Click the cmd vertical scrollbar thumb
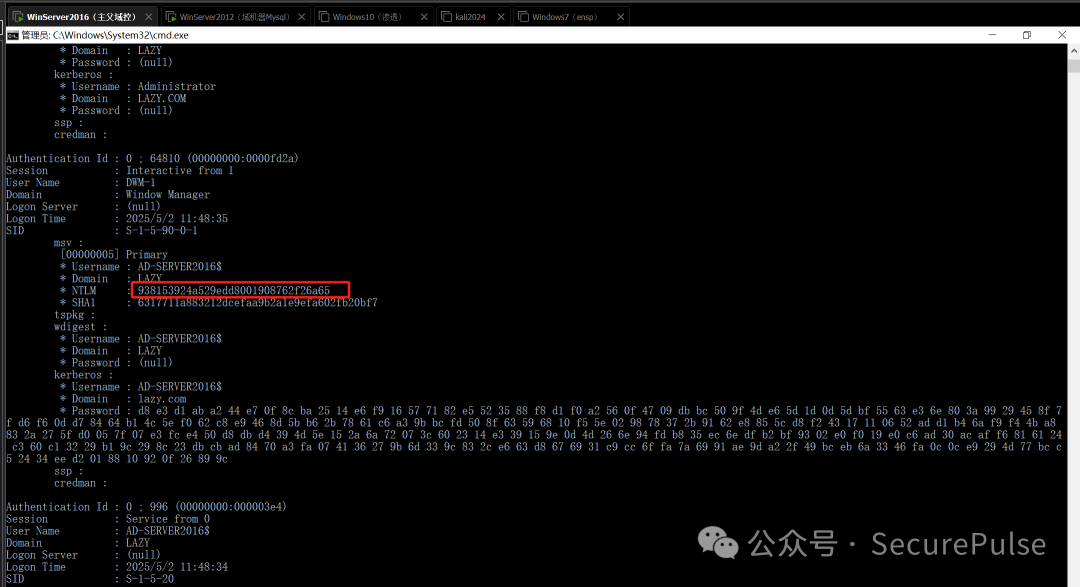Screen dimensions: 1080x587 coord(1074,65)
